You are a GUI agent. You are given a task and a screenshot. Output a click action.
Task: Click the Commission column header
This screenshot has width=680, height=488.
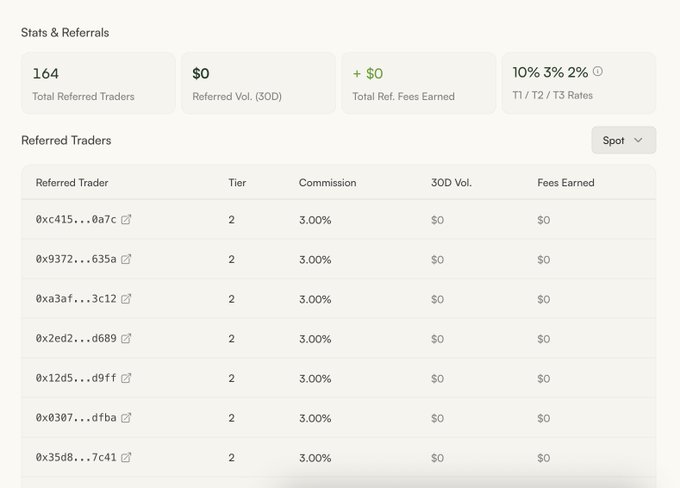click(327, 183)
